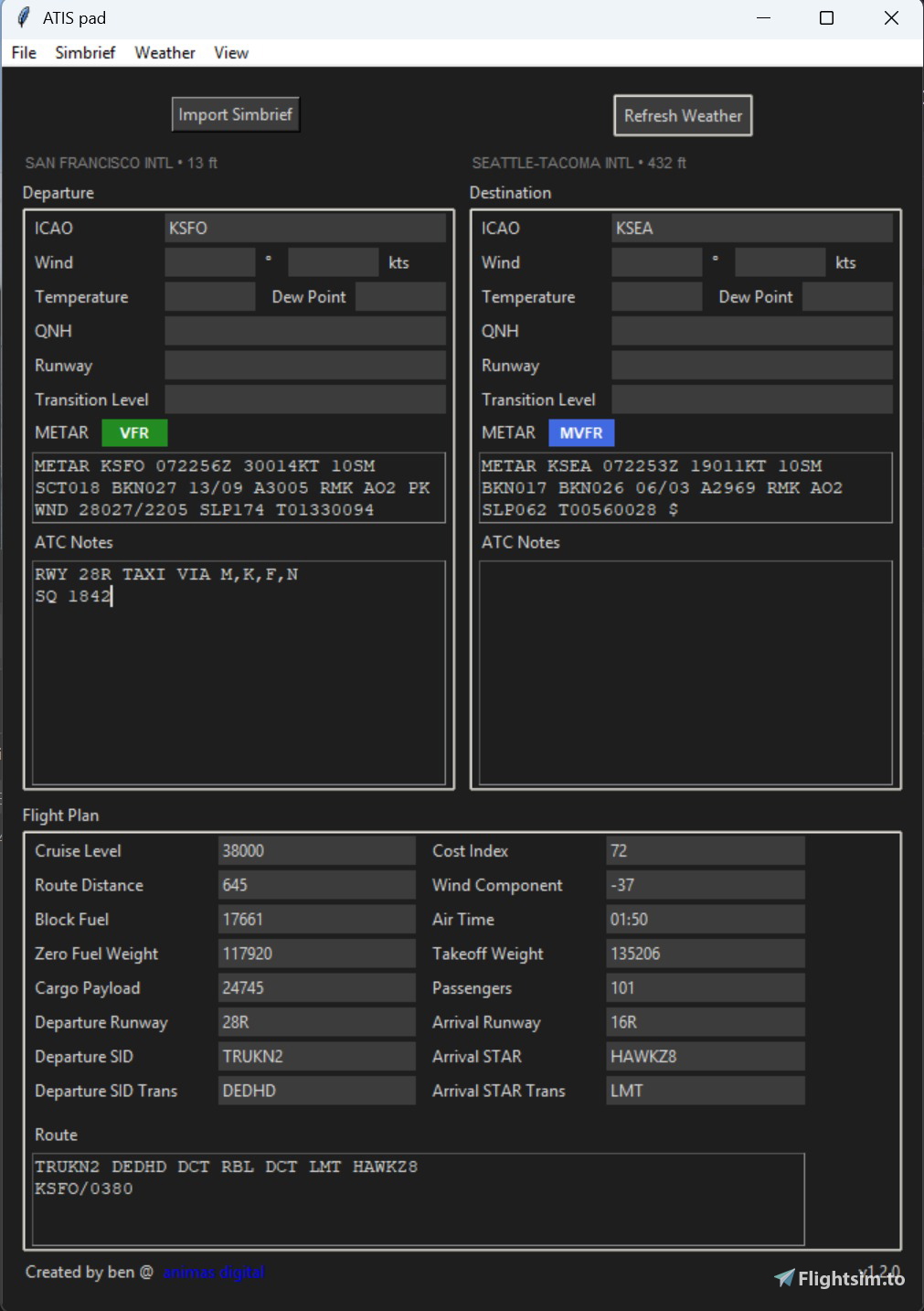Select the Takeoff Weight field 135206
Screen dimensions: 924x1311
[706, 954]
